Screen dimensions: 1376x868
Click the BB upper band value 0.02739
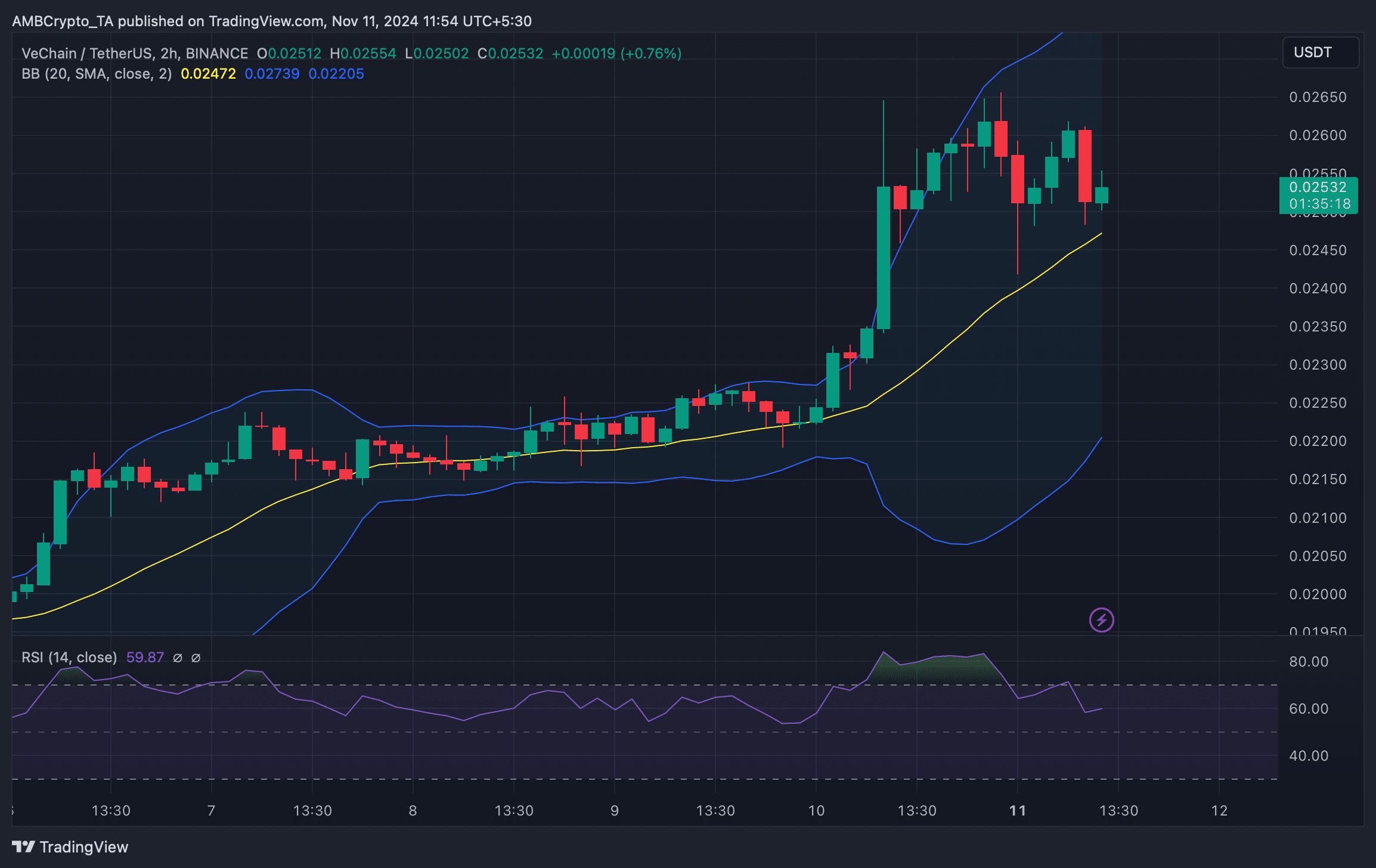pos(272,74)
